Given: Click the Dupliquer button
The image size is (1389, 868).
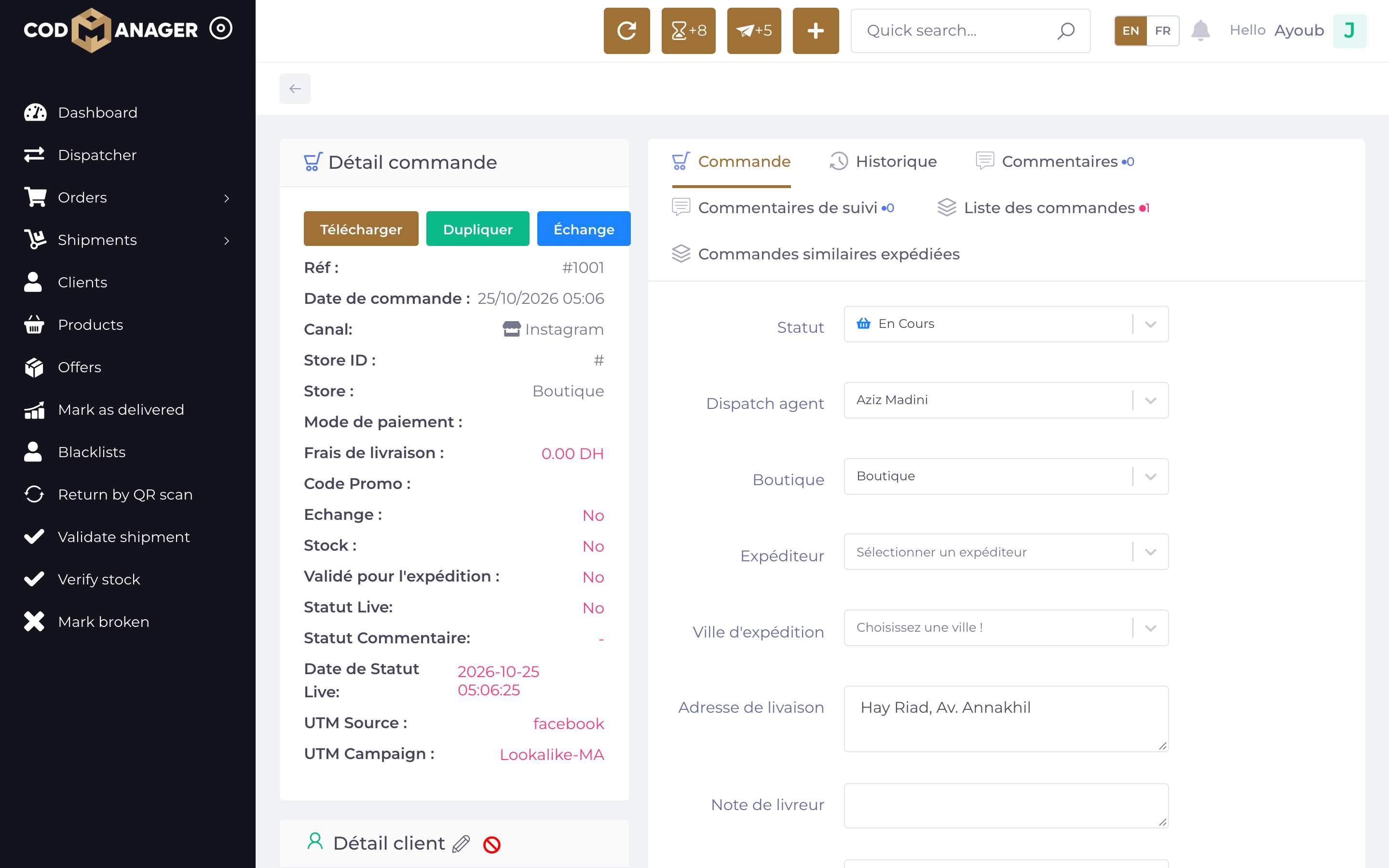Looking at the screenshot, I should click(x=477, y=229).
